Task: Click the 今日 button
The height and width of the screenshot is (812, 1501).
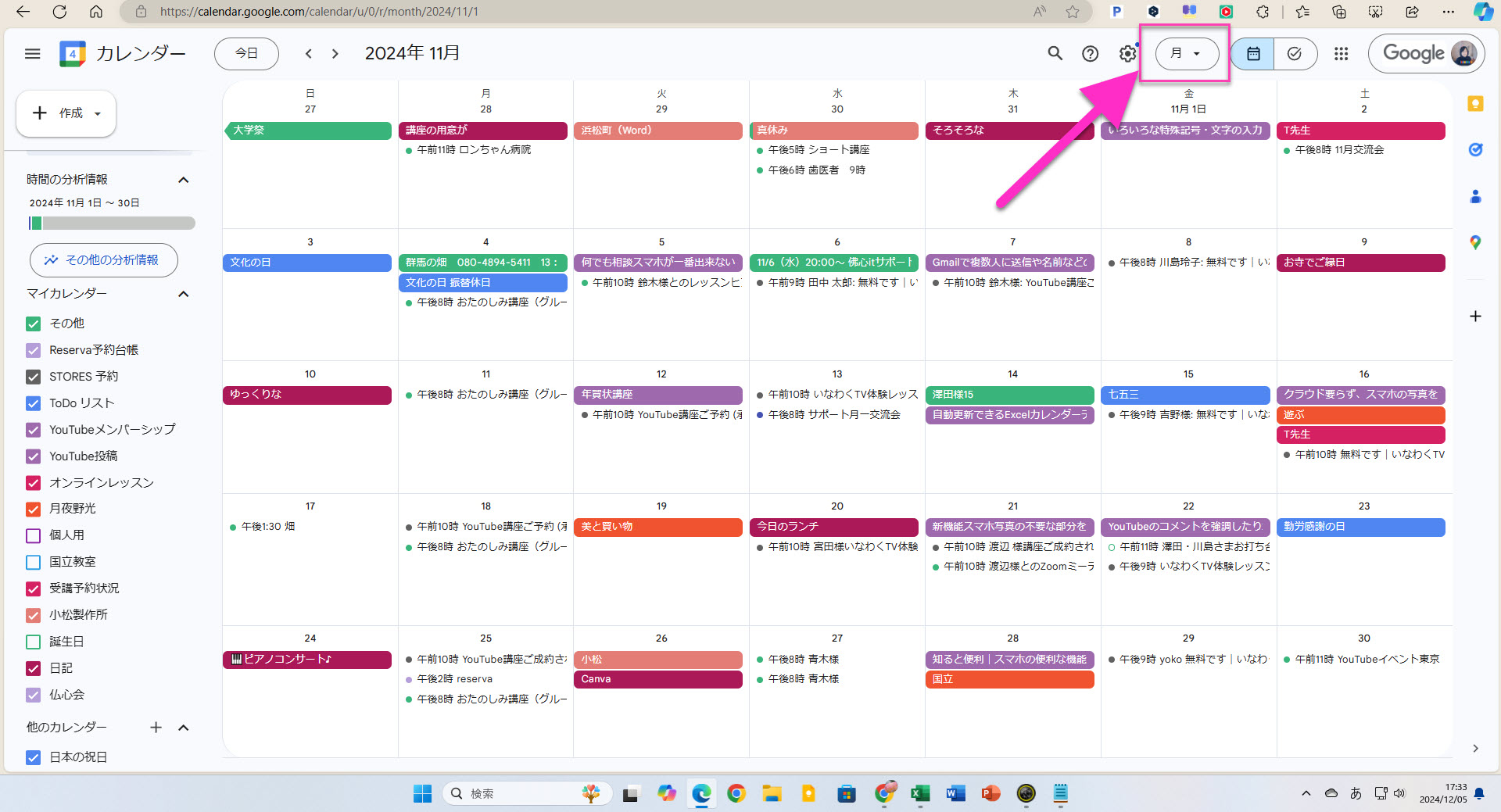Action: 246,53
